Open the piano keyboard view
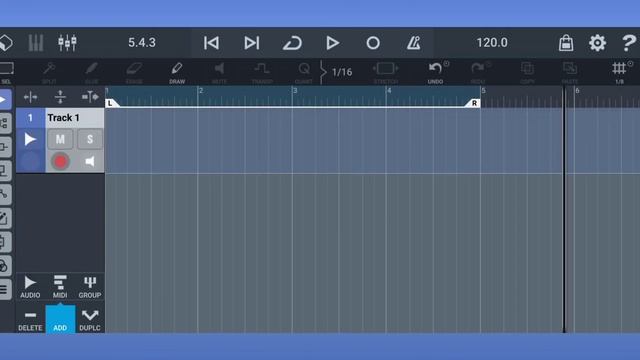This screenshot has width=640, height=360. click(36, 43)
